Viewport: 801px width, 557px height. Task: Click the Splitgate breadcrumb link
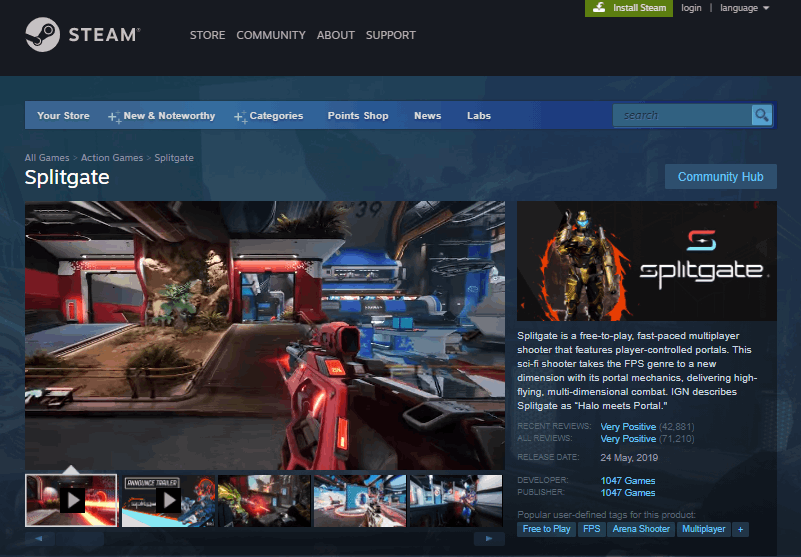(x=174, y=158)
